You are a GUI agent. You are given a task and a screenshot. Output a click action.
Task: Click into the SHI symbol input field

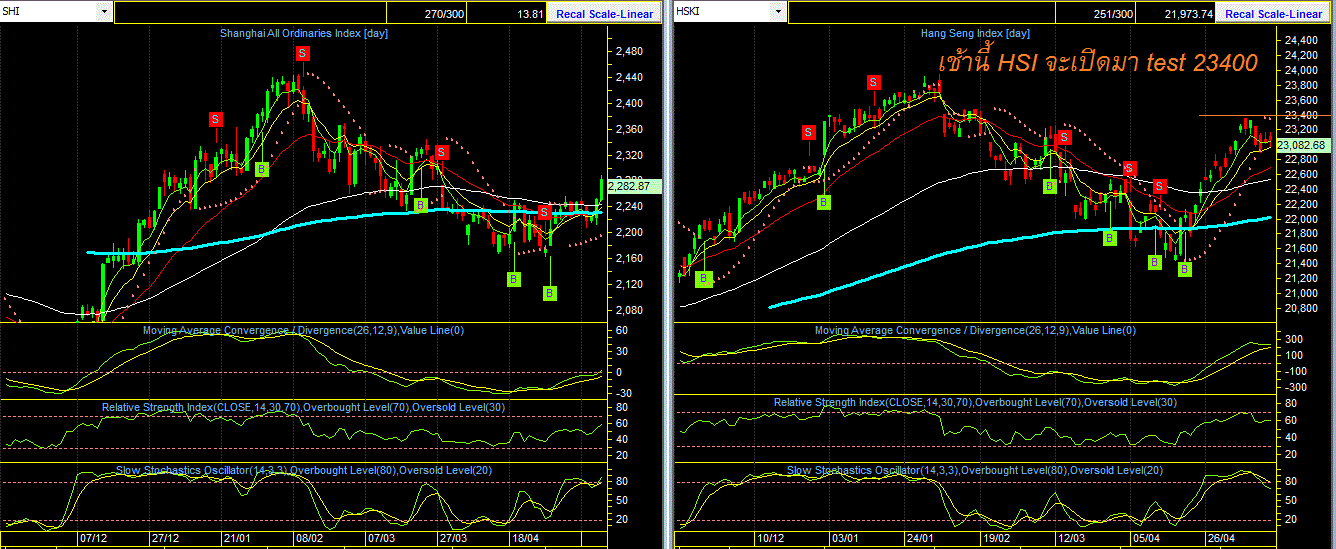[x=49, y=12]
